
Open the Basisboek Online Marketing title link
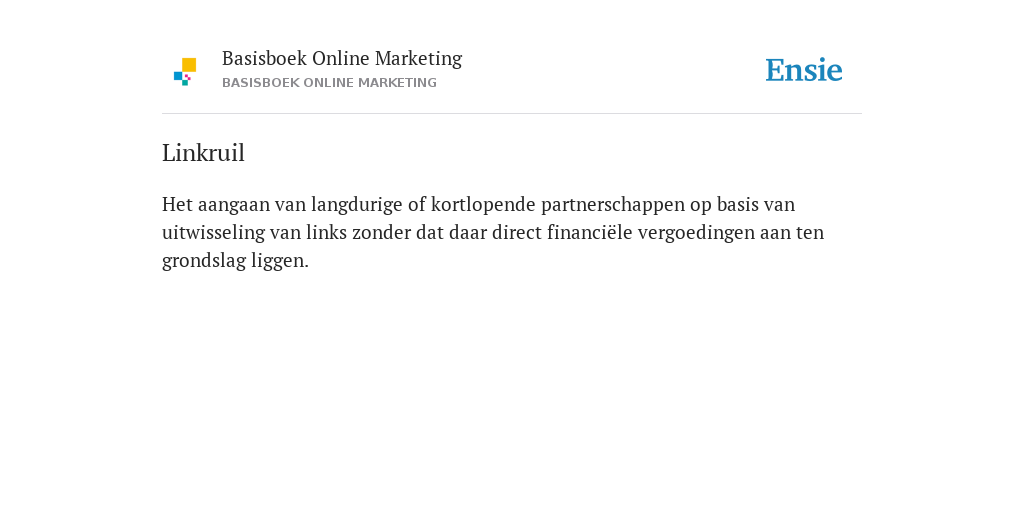342,58
